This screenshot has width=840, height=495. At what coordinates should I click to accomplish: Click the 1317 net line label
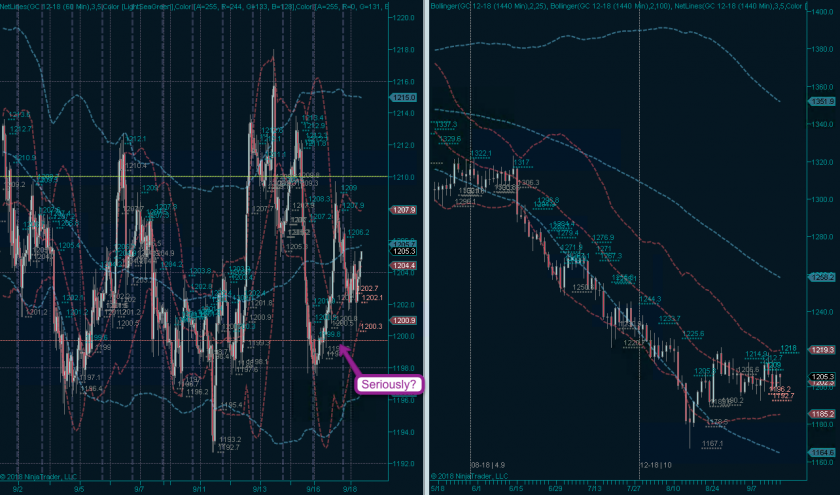pos(521,162)
